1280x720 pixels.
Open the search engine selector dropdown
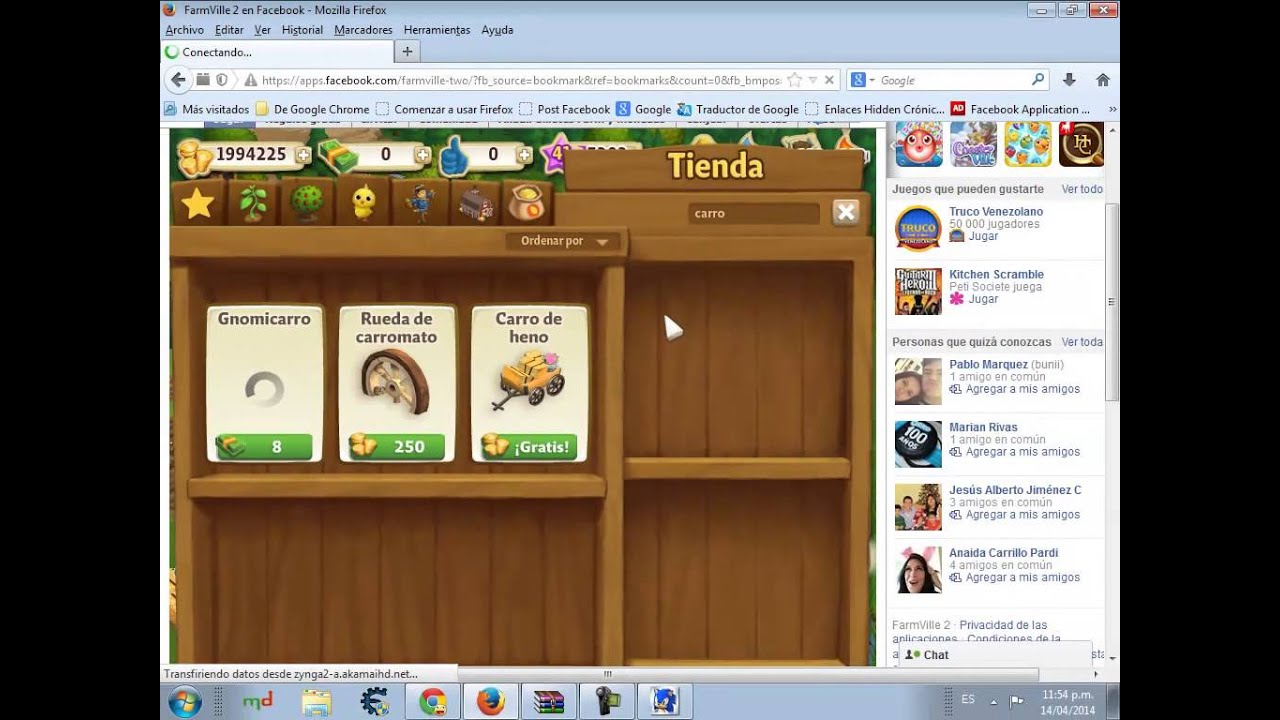tap(862, 80)
